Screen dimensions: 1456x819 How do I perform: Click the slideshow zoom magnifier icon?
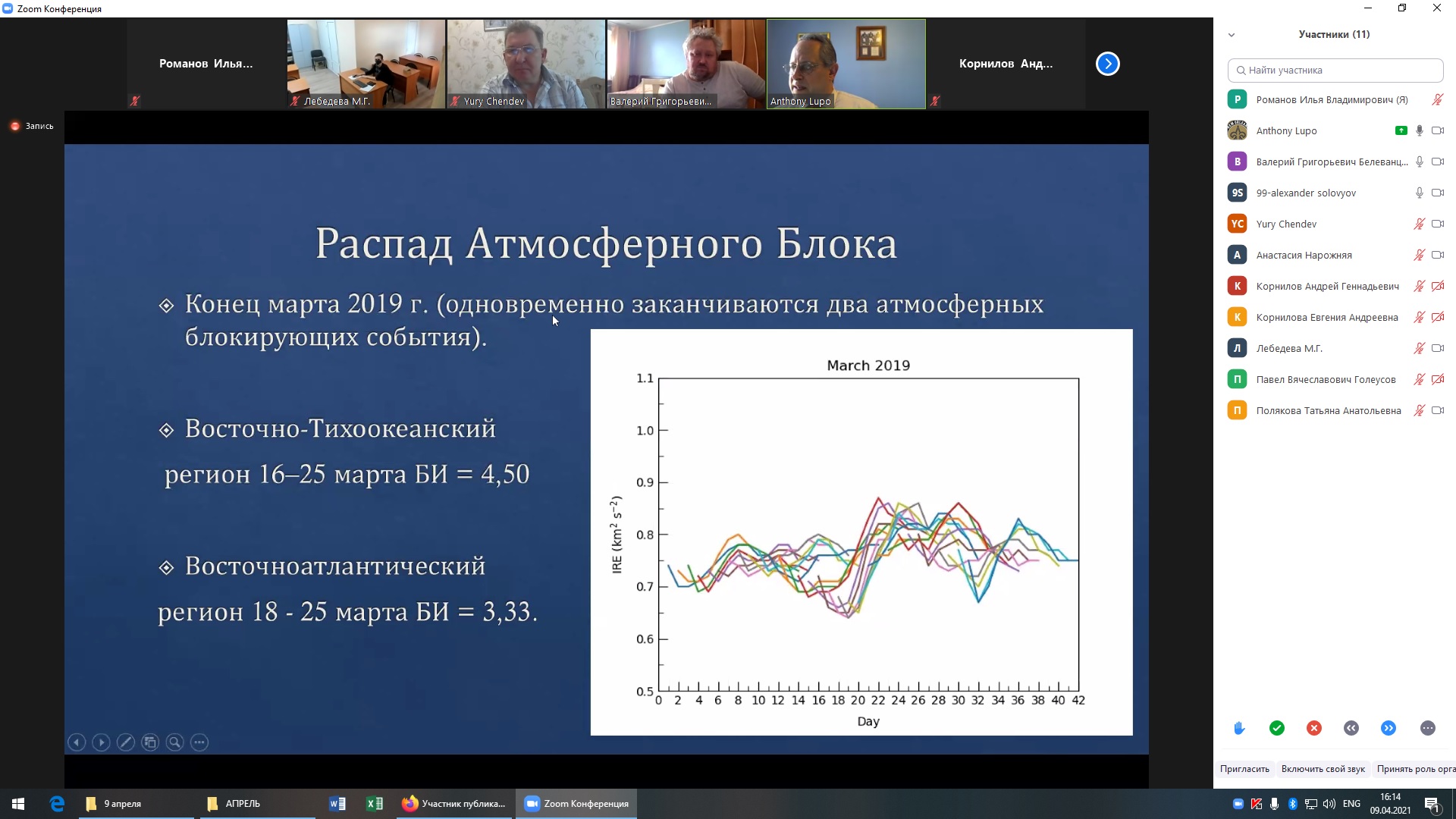174,742
